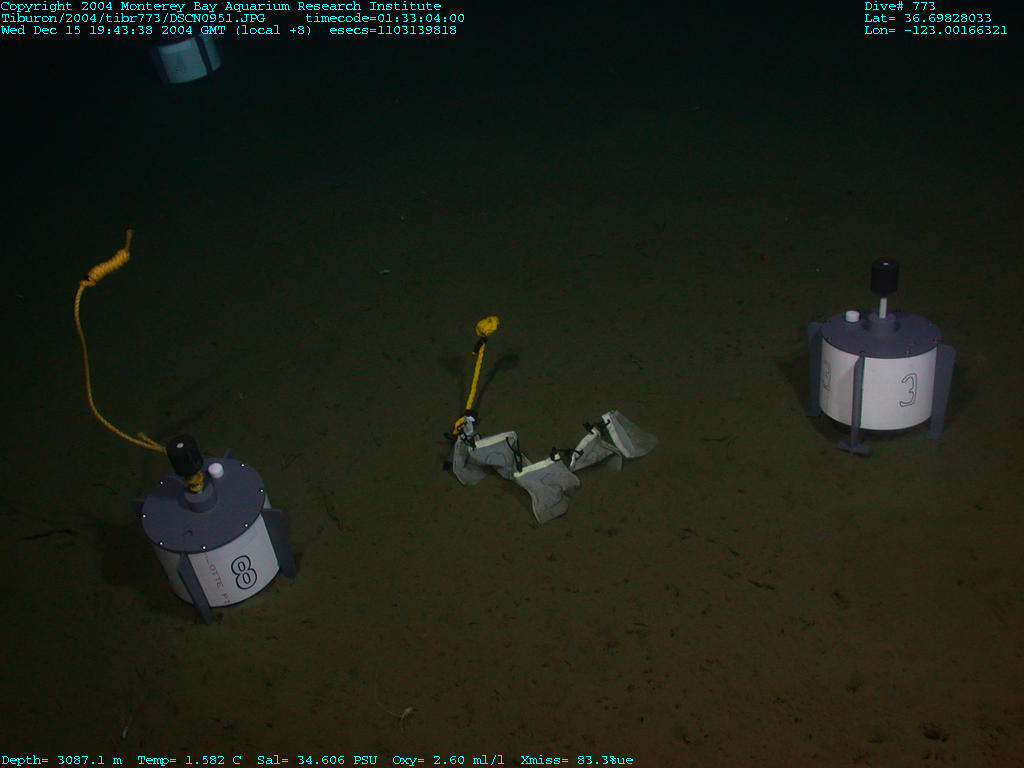Image resolution: width=1024 pixels, height=768 pixels.
Task: Click the Tiburon/2004/tibr773/DSCN0951.JPG file path
Action: [x=133, y=18]
